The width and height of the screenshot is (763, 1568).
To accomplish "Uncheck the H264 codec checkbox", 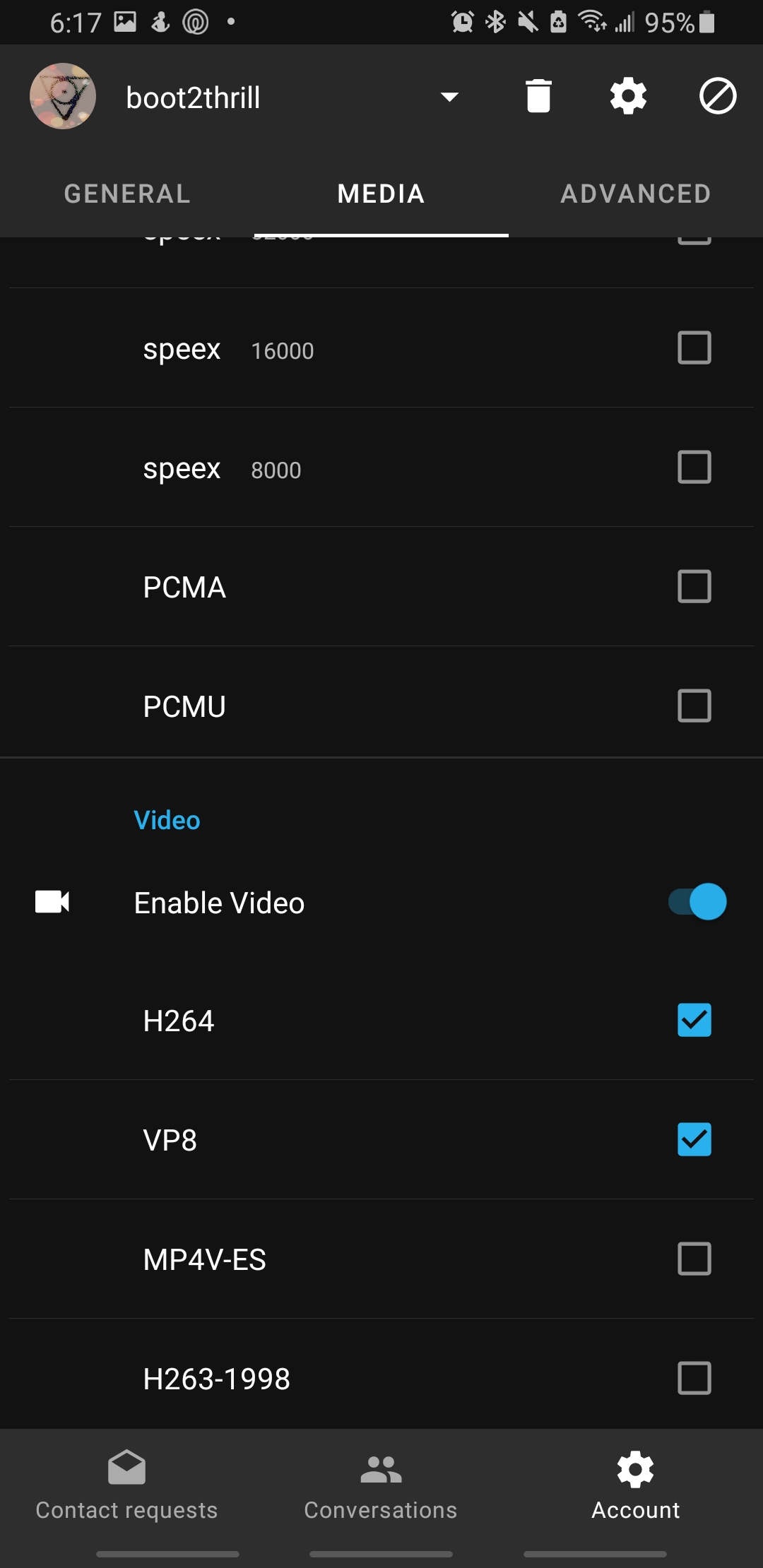I will pos(694,1020).
